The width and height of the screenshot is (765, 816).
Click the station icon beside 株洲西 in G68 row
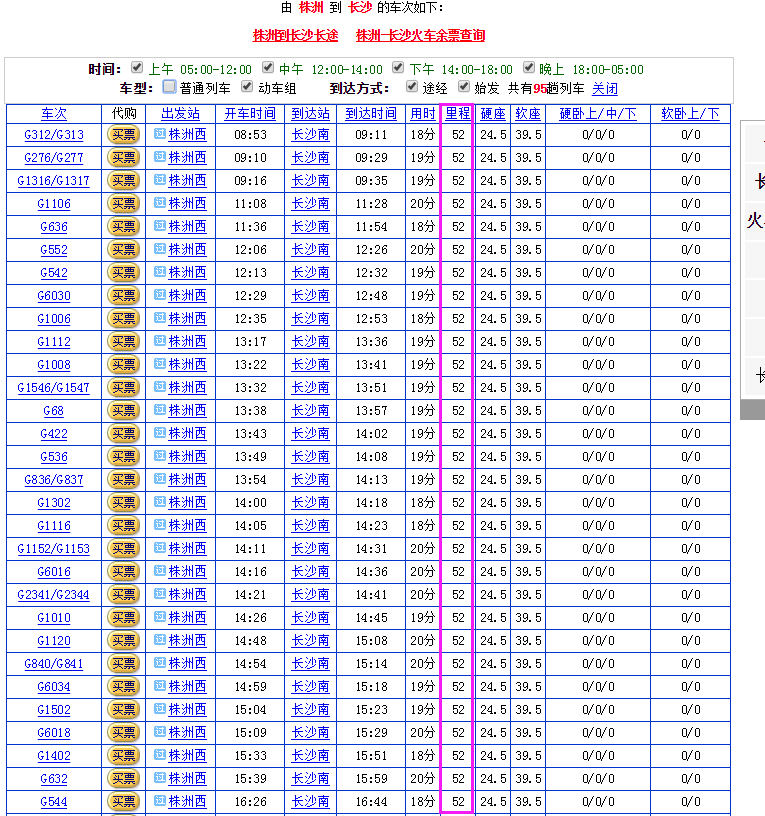(160, 410)
